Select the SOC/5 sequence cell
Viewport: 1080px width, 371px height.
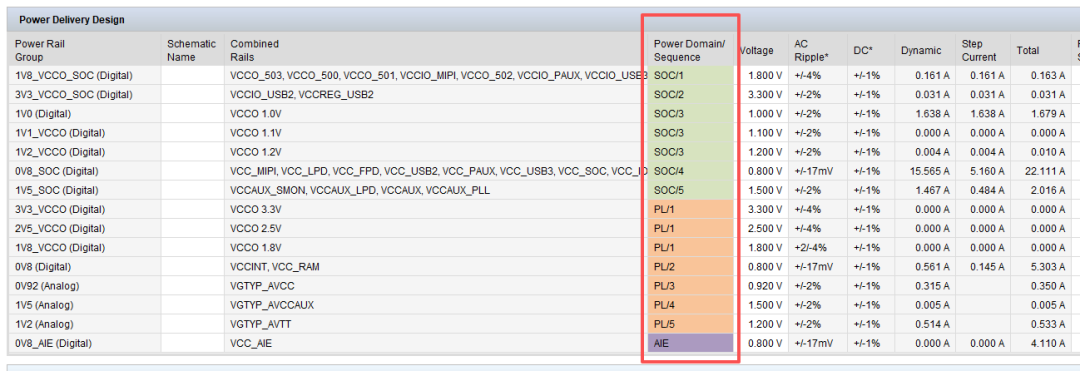pyautogui.click(x=691, y=190)
